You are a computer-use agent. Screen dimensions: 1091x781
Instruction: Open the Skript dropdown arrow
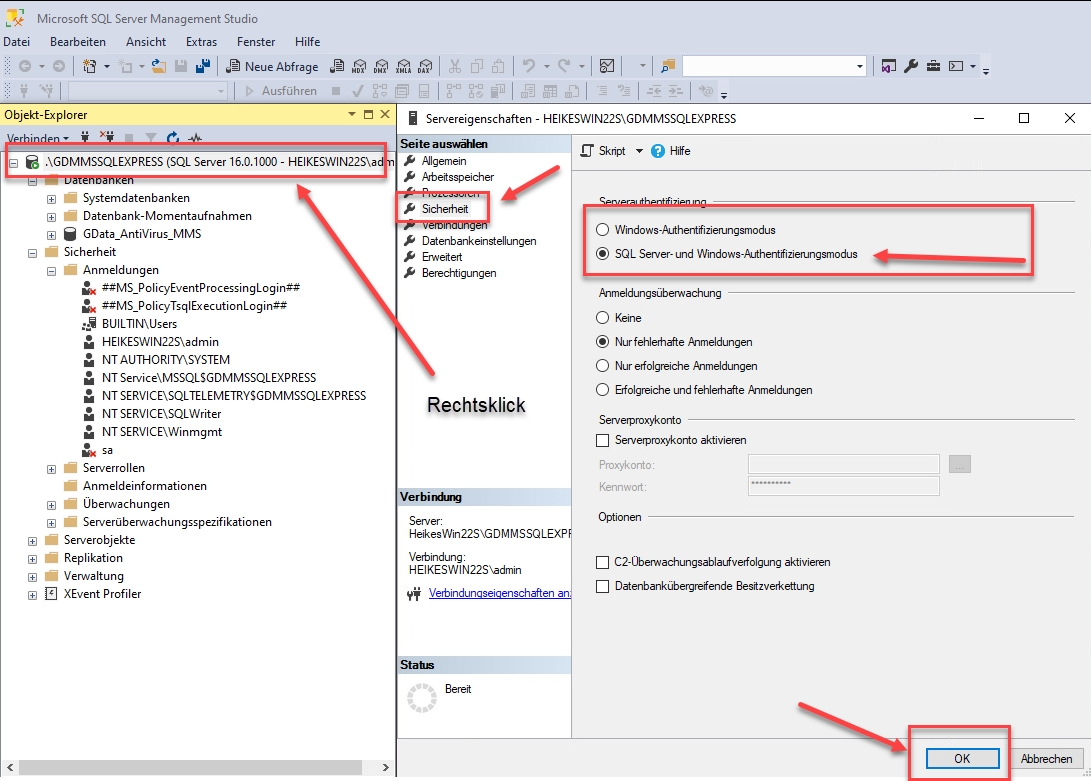639,151
